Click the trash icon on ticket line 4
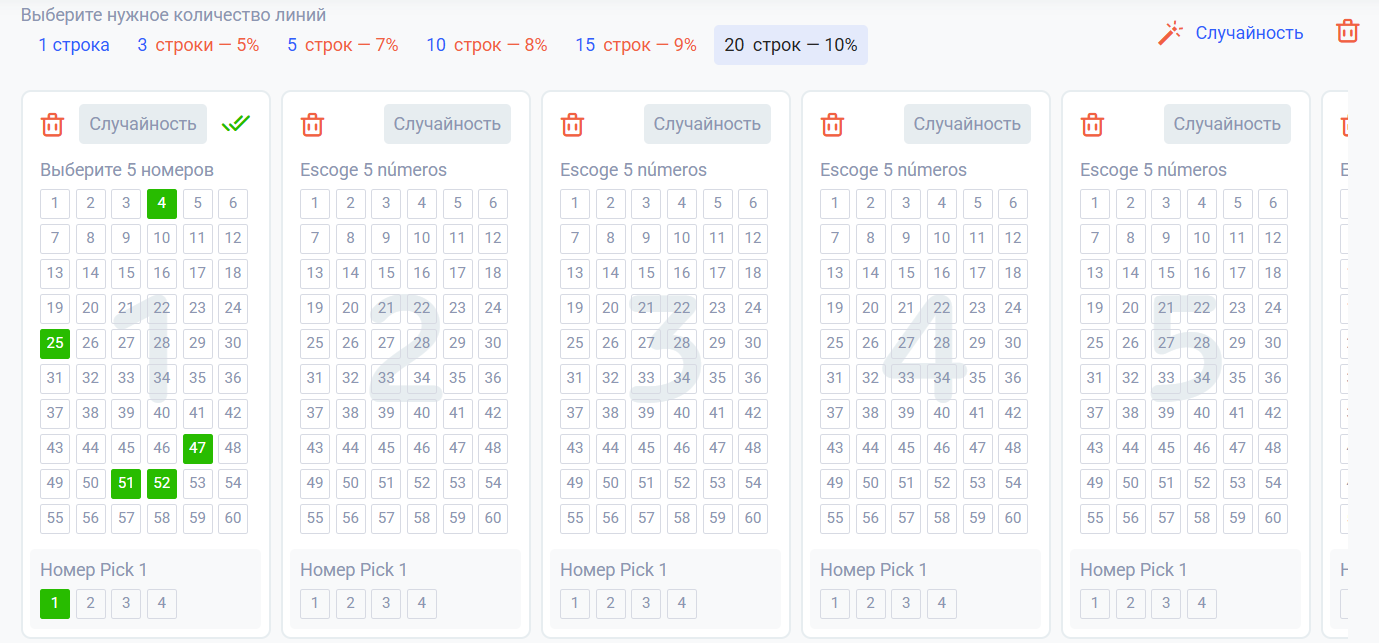Image resolution: width=1379 pixels, height=643 pixels. 832,125
